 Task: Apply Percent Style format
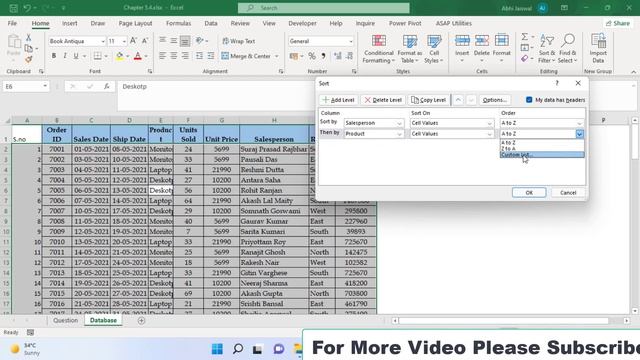pos(312,56)
